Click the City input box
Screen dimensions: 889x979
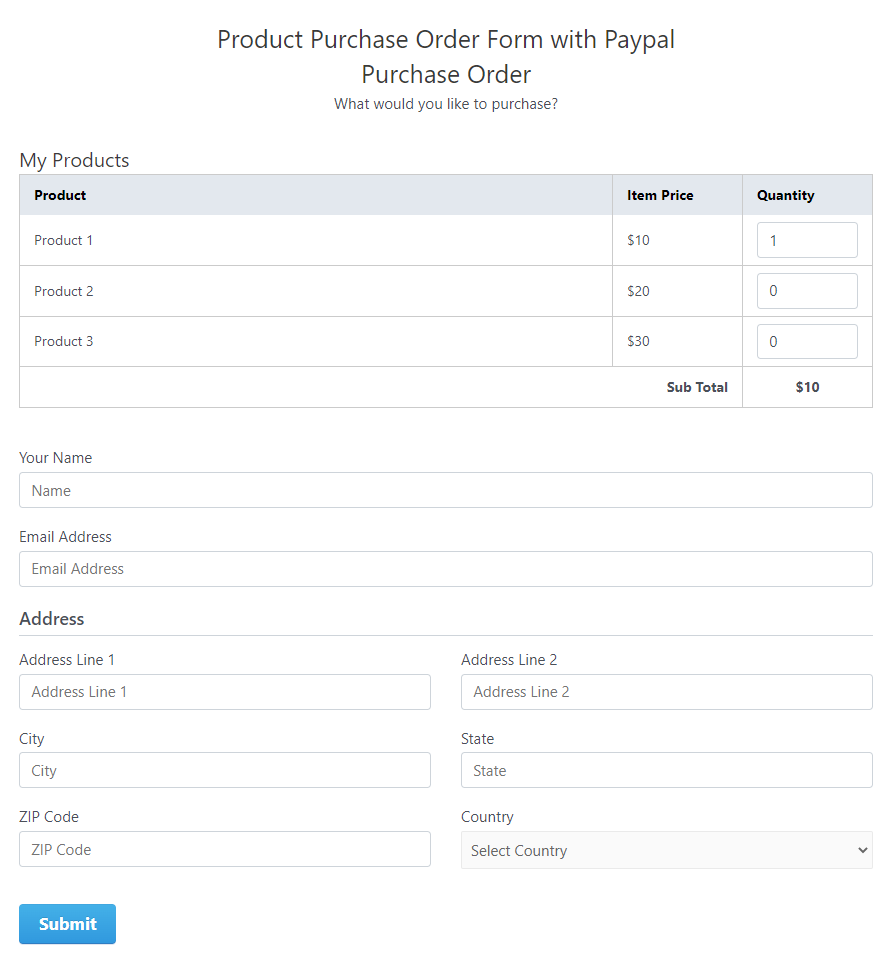pyautogui.click(x=225, y=770)
